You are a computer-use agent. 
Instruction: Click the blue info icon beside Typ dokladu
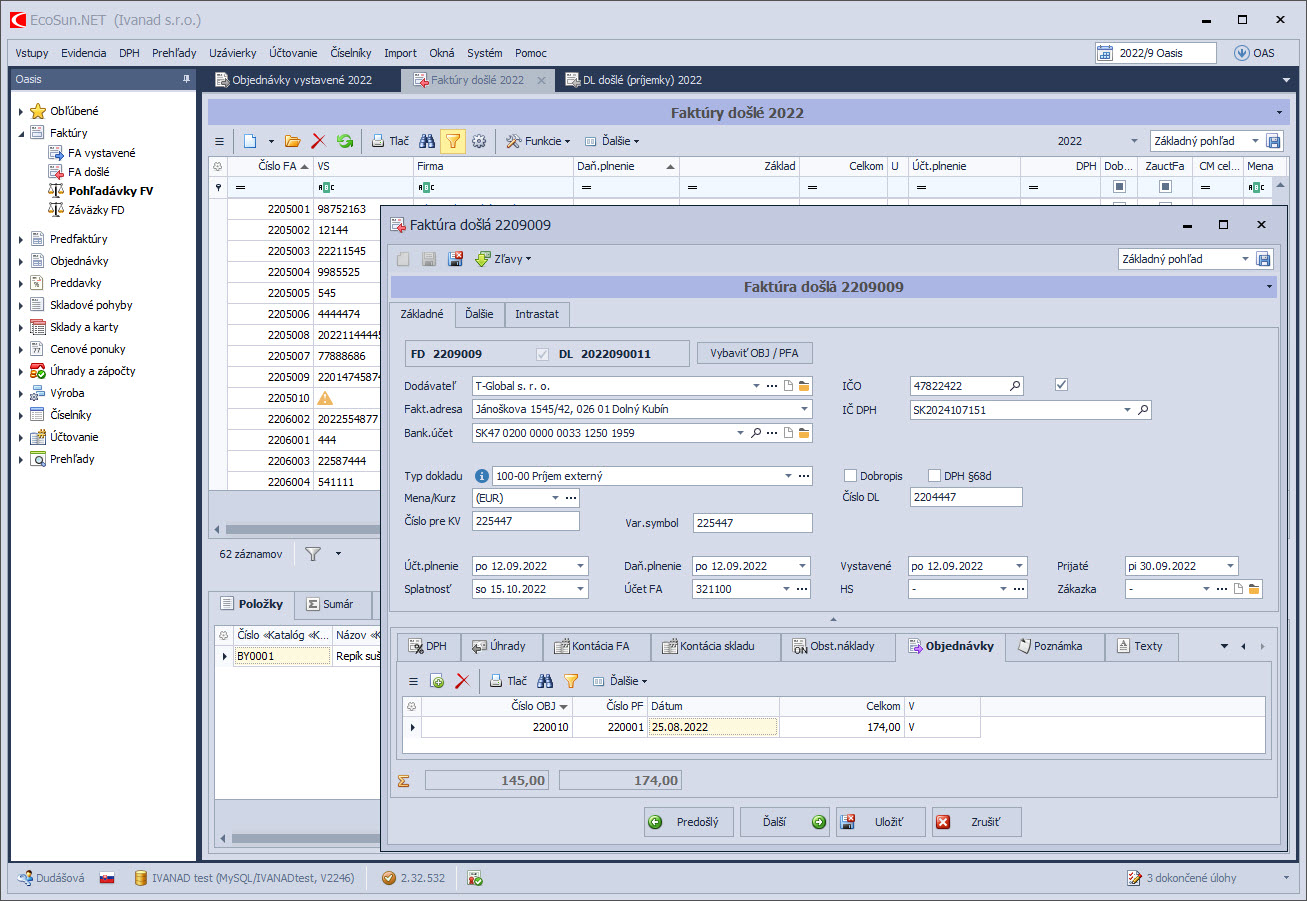click(481, 476)
